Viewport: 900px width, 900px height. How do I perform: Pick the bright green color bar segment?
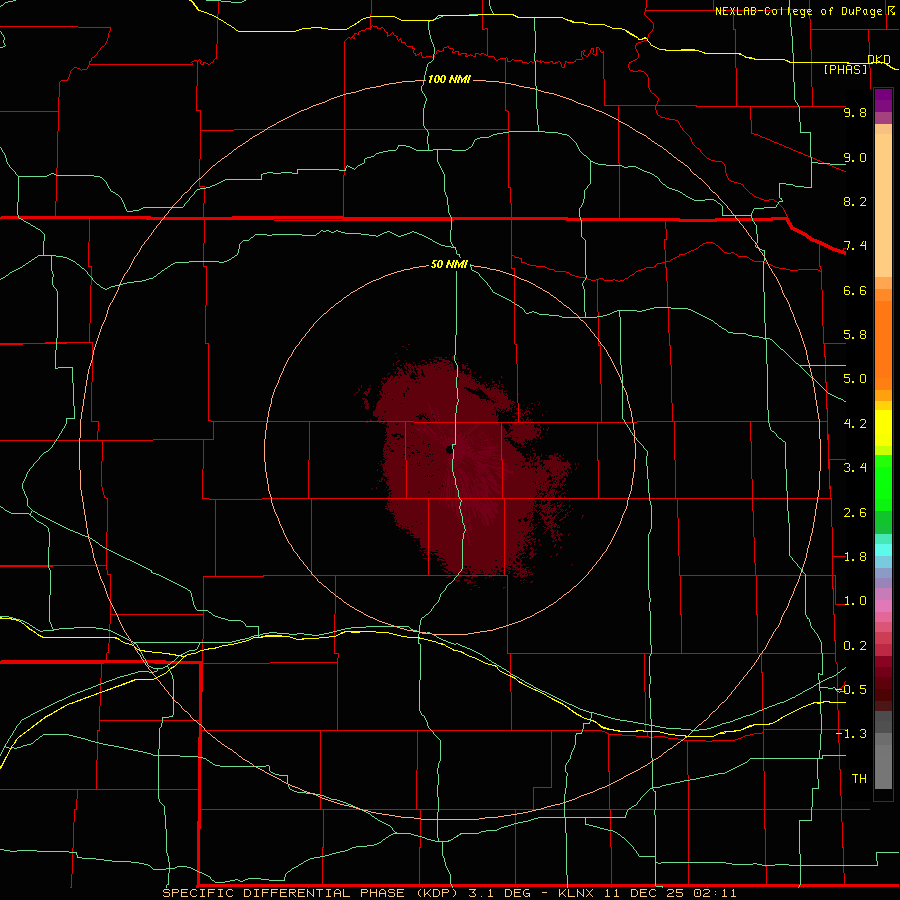883,482
